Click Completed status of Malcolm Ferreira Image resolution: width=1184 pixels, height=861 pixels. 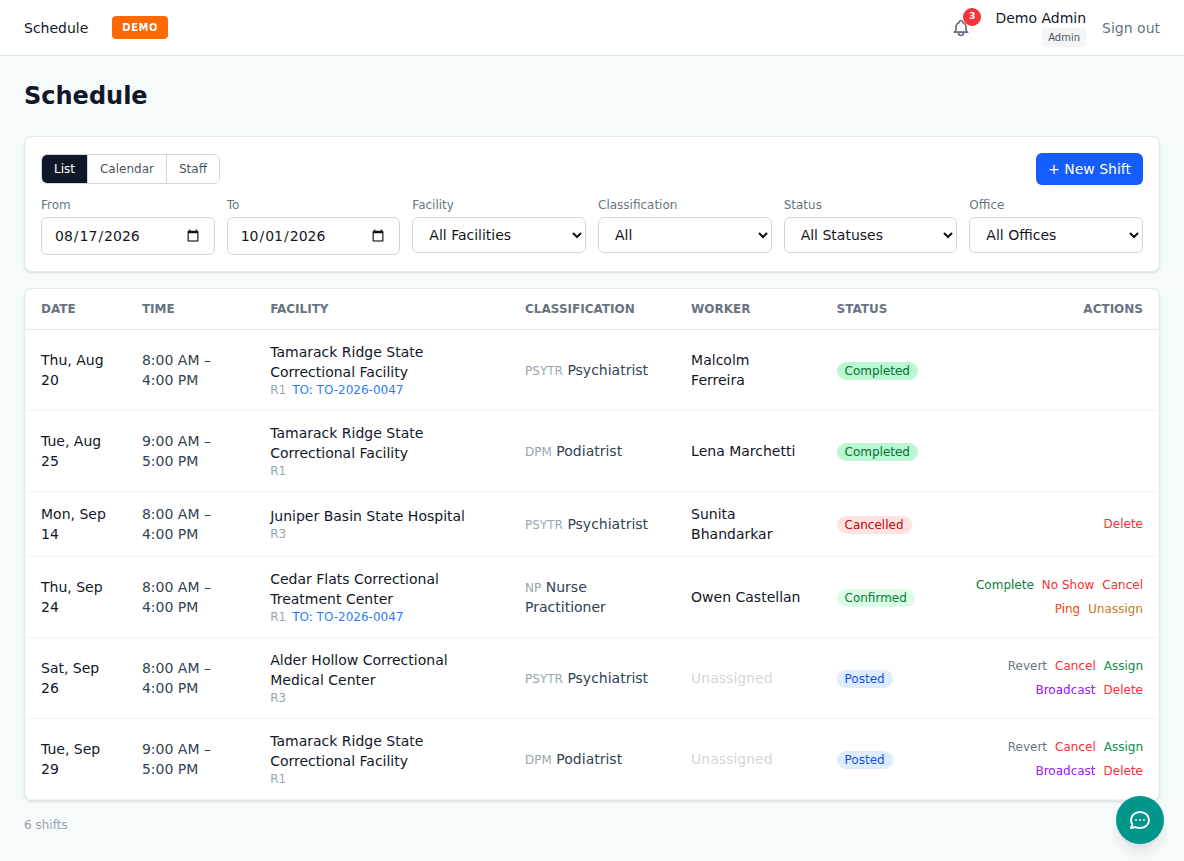(877, 371)
